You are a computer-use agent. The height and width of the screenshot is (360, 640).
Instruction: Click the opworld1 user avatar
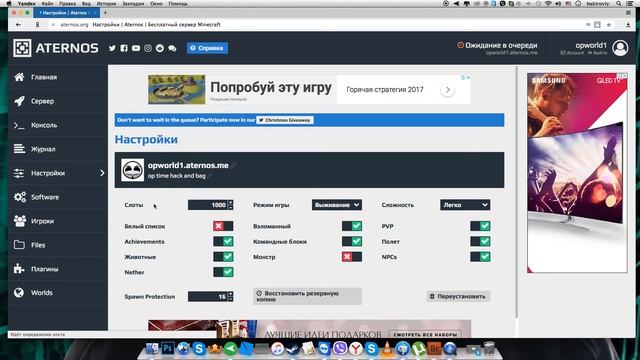point(620,48)
